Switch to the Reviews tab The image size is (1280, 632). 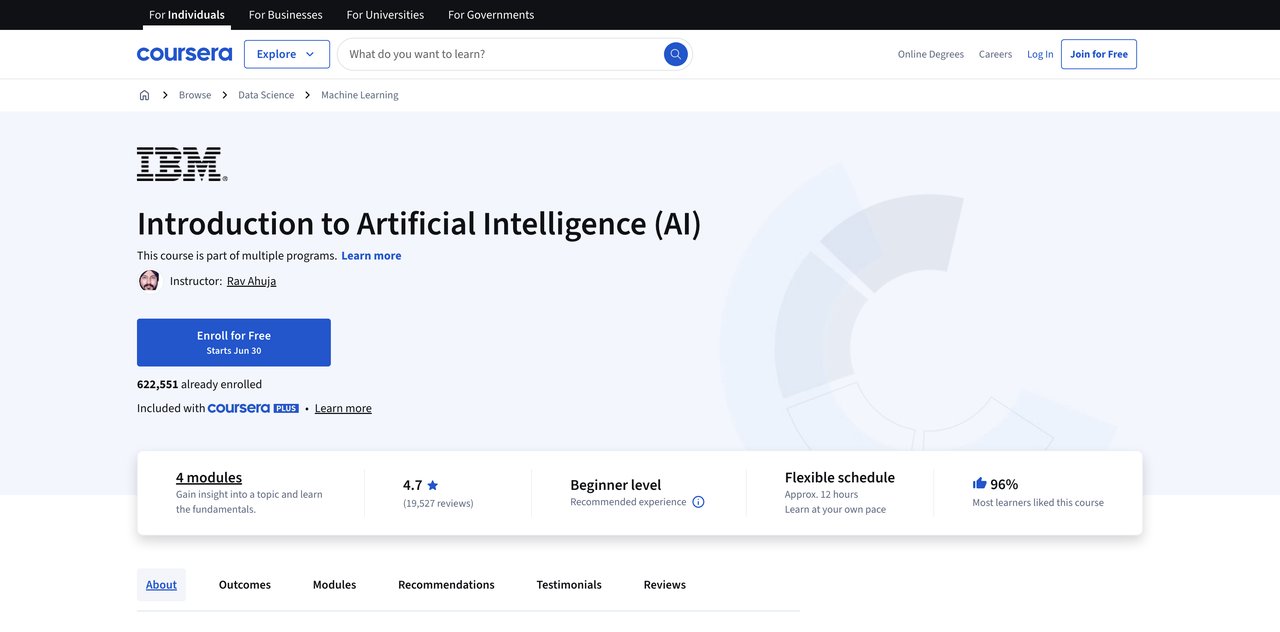pyautogui.click(x=665, y=585)
